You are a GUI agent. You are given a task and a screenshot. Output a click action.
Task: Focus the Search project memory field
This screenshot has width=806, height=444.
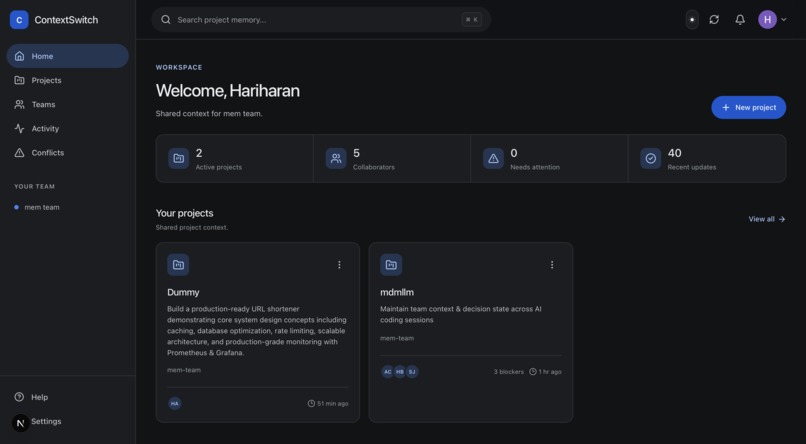tap(321, 20)
